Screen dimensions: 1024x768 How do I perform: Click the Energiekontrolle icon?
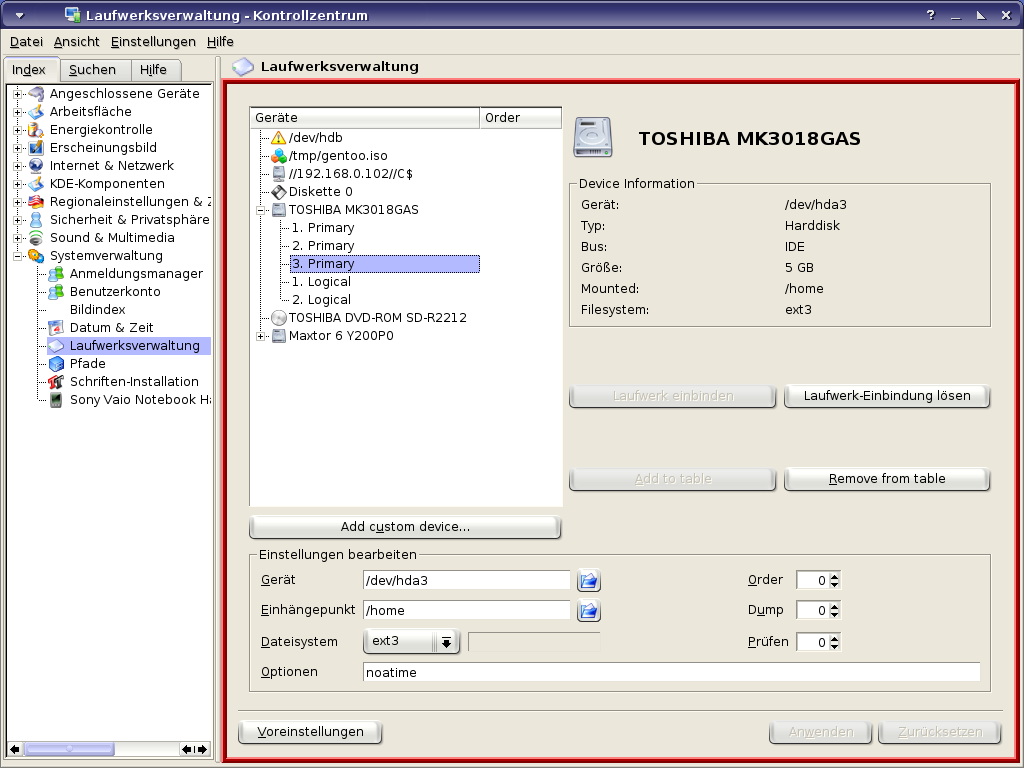[37, 129]
